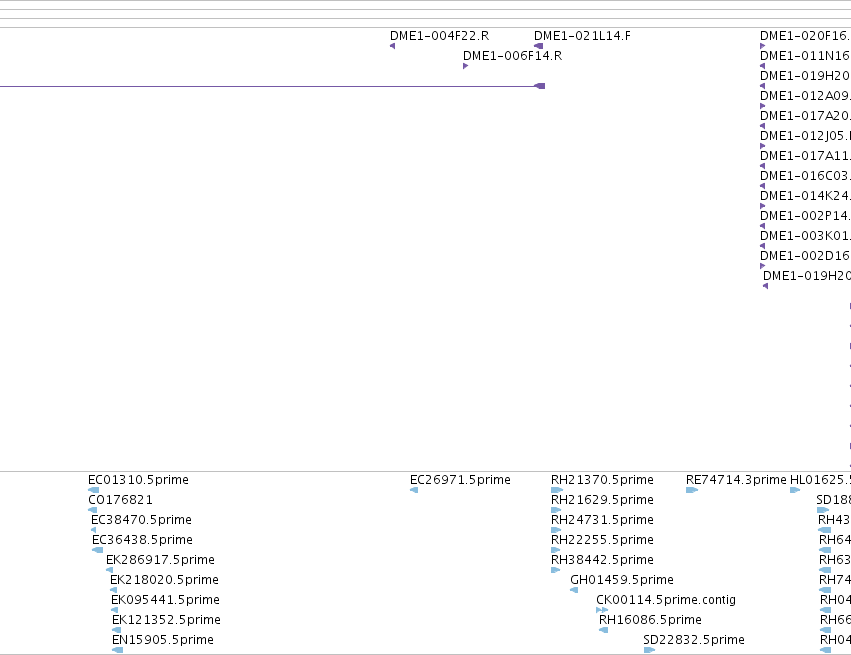Select the RH16086.5prime EST label
Viewport: 851px width, 655px height.
click(650, 620)
